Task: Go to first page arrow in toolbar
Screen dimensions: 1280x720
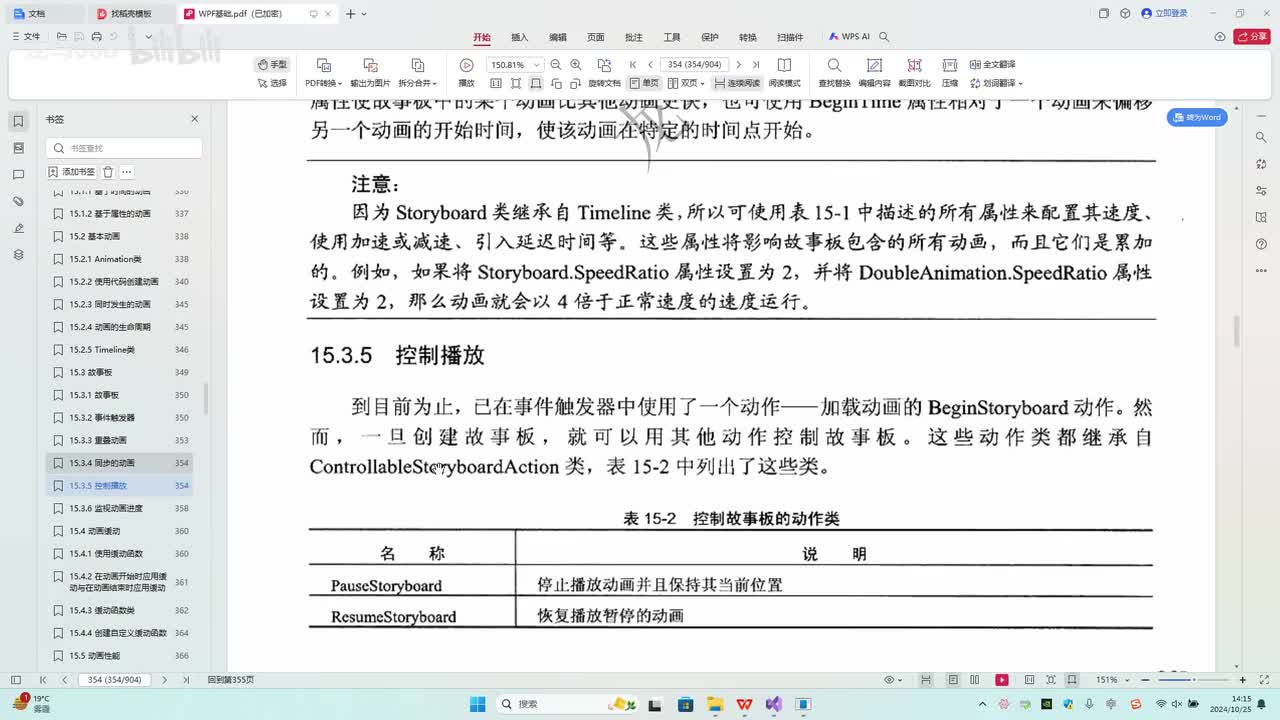Action: (633, 65)
